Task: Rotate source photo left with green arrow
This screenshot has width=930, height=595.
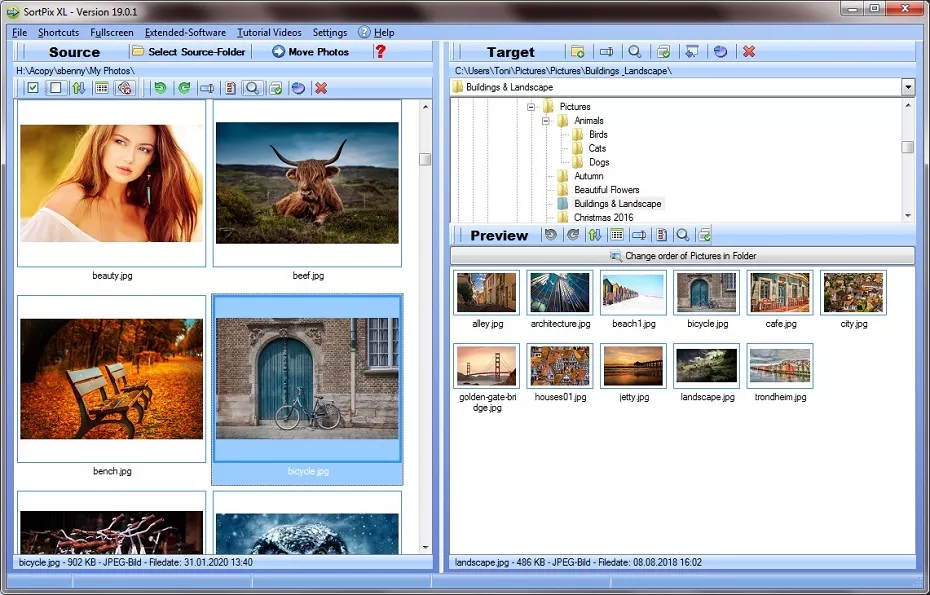Action: [x=160, y=88]
